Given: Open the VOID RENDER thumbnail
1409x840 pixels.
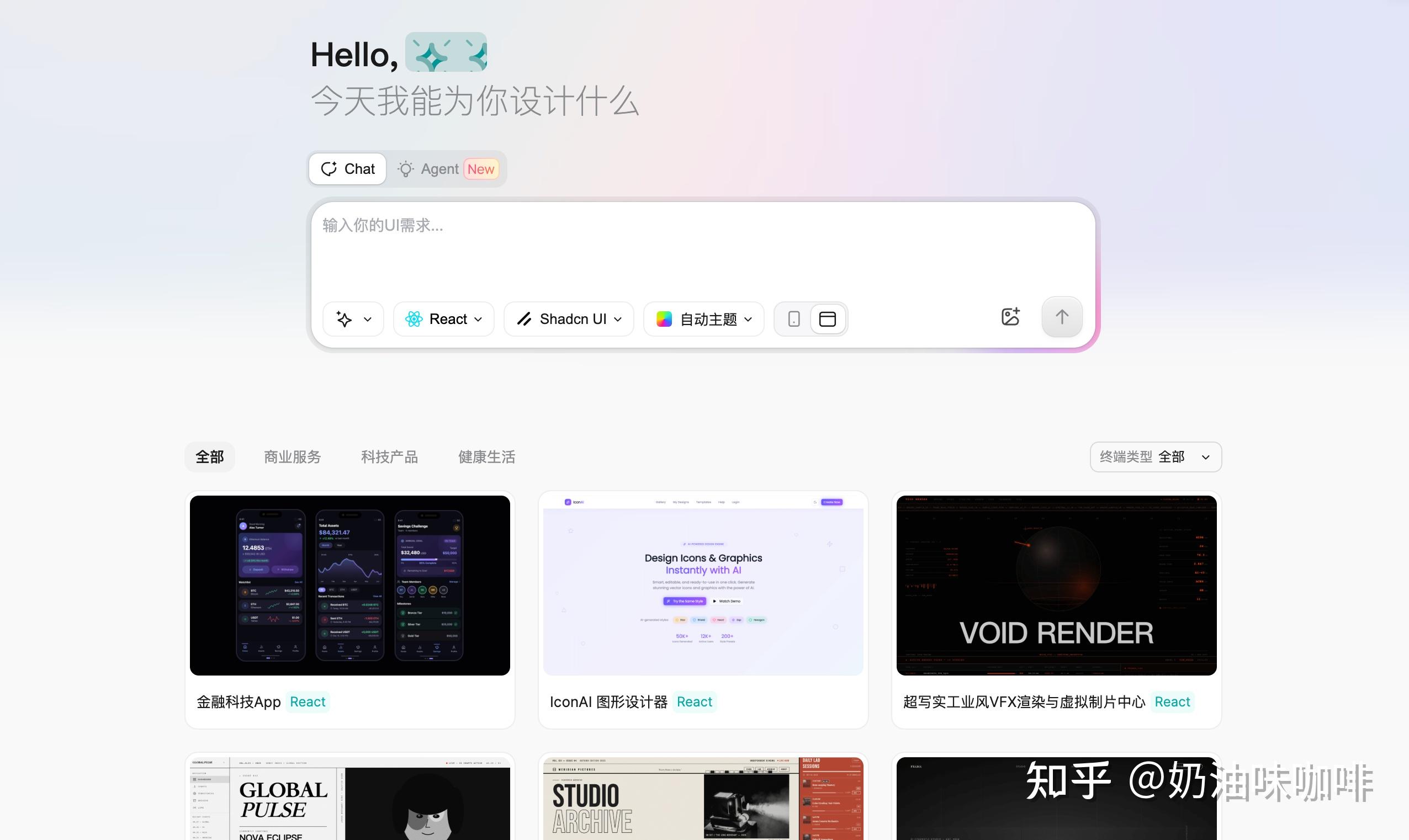Looking at the screenshot, I should point(1056,585).
